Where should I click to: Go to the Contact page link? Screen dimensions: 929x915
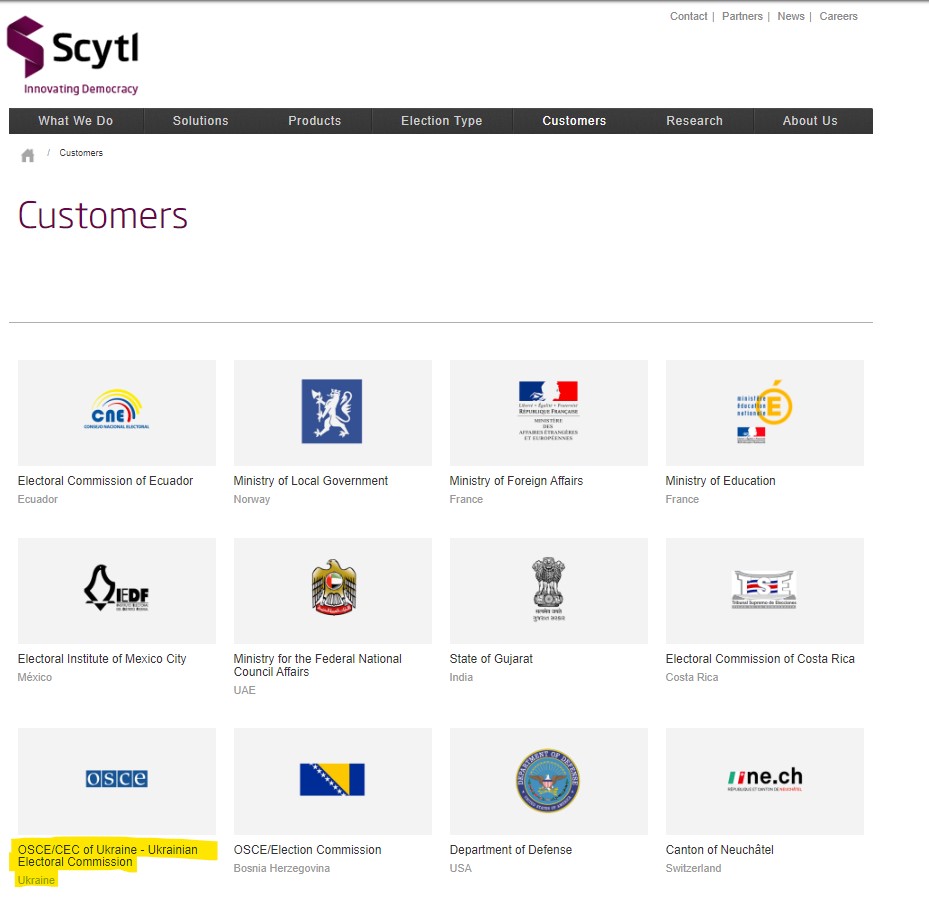point(688,17)
